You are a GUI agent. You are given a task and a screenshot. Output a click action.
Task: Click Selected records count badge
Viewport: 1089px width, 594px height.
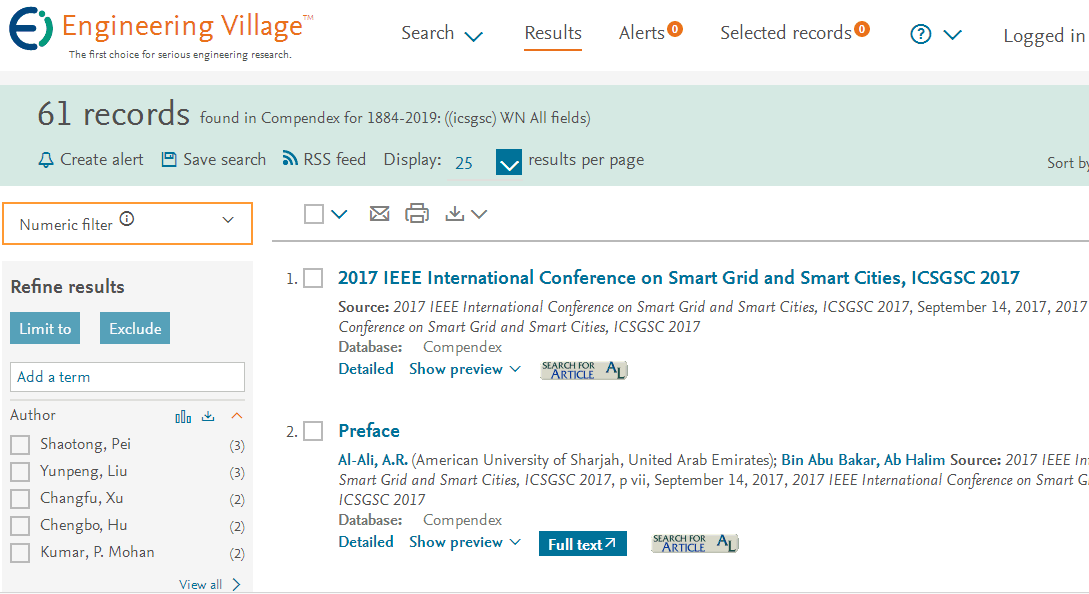click(x=862, y=29)
